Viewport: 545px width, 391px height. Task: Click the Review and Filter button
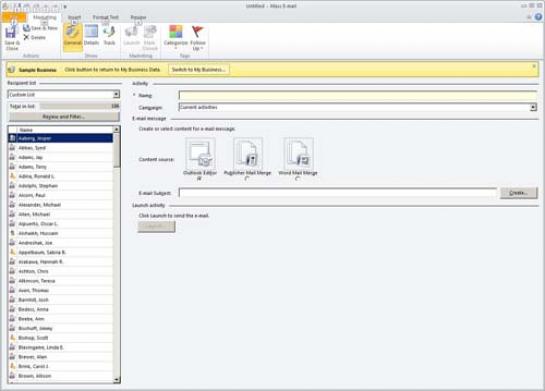tap(64, 116)
